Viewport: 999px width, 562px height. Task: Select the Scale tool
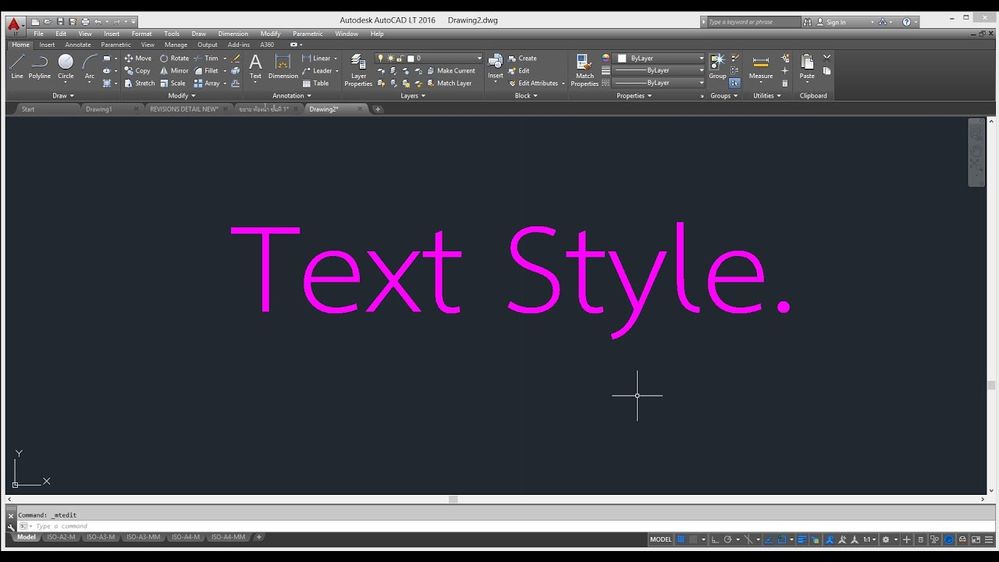pyautogui.click(x=173, y=83)
